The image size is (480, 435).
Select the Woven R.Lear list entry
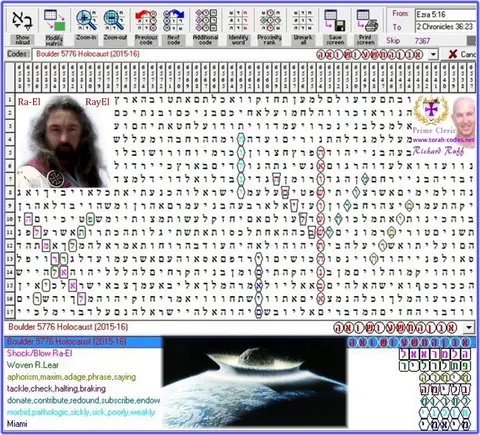tap(33, 365)
